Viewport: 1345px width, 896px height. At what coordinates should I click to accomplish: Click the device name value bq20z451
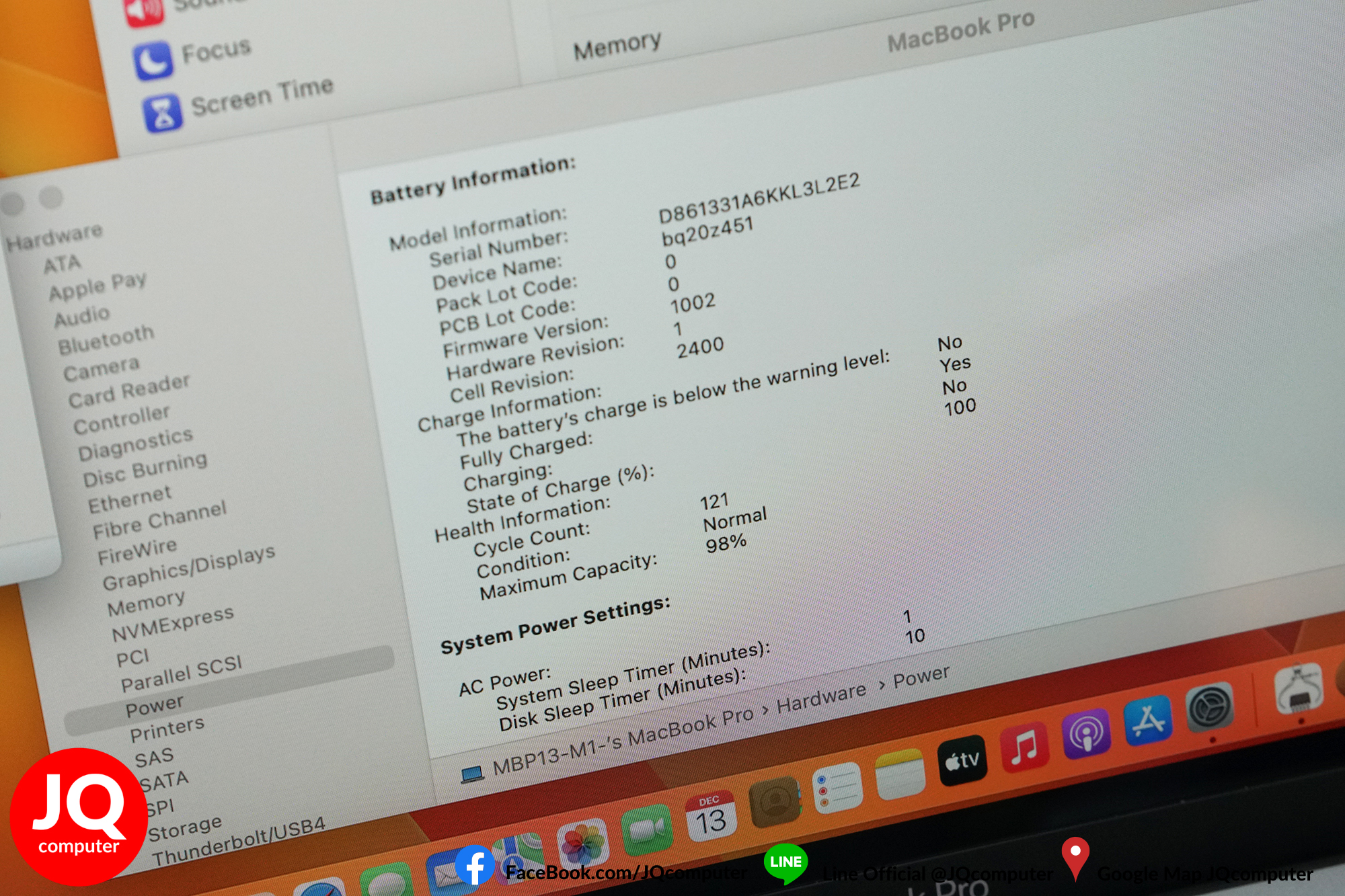[707, 232]
